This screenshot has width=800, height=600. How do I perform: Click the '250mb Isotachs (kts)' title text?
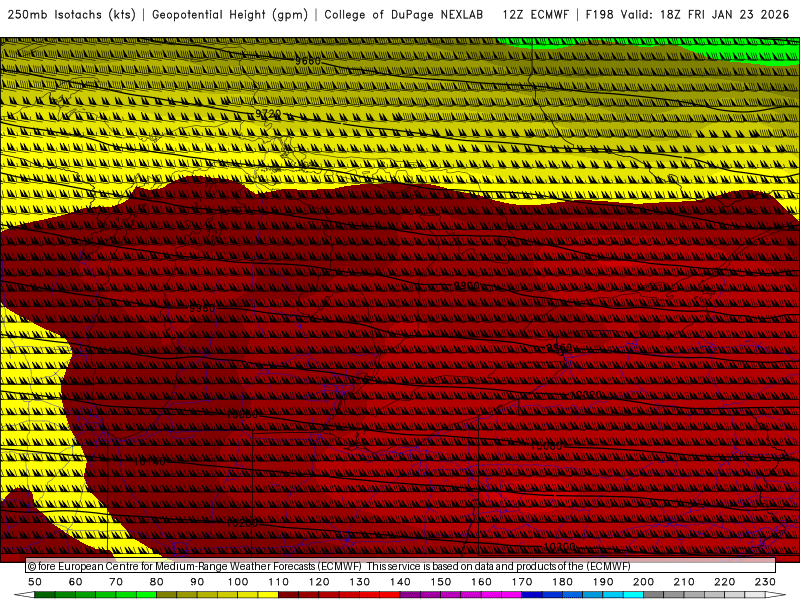71,15
